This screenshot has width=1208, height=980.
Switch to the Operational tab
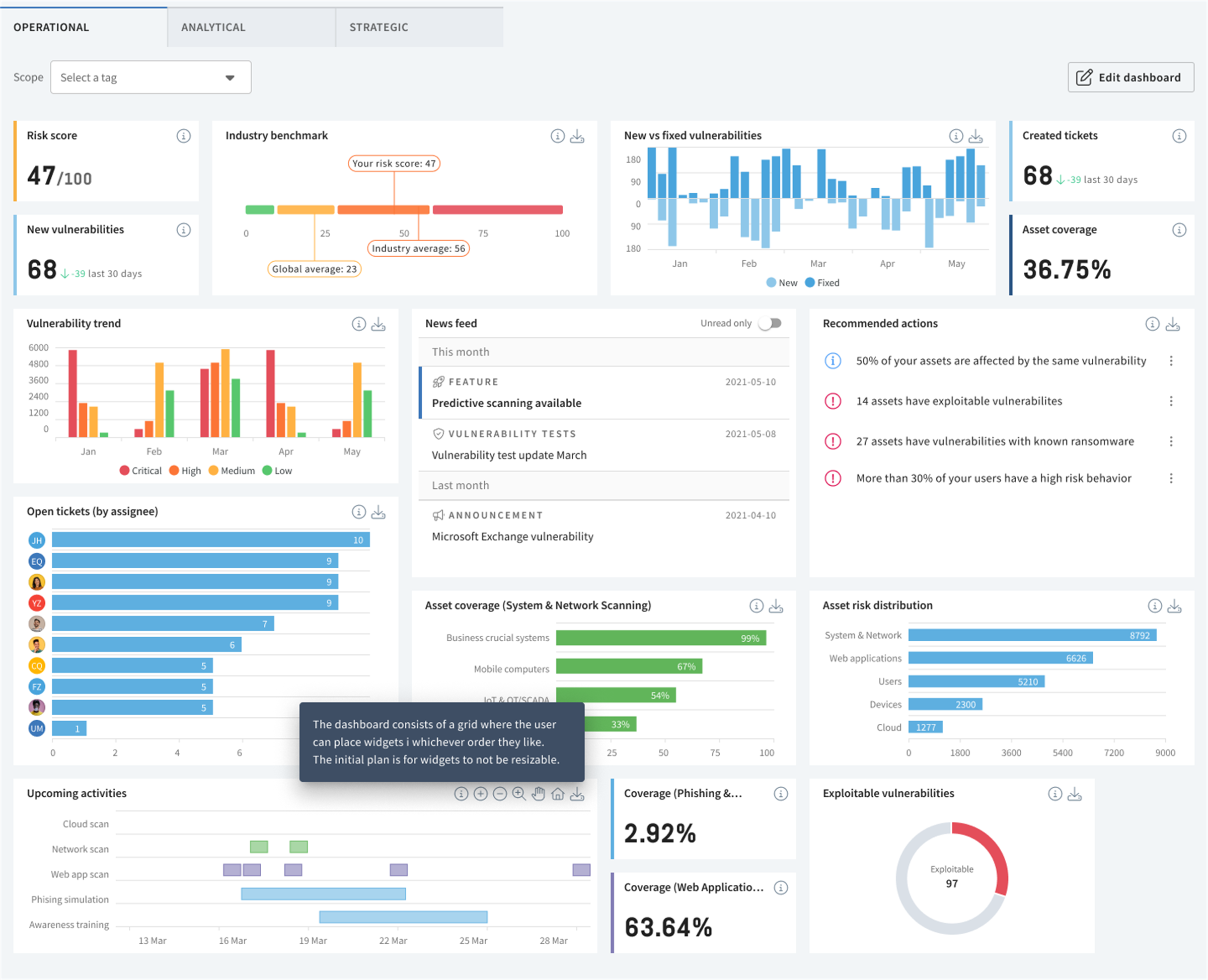click(x=84, y=27)
